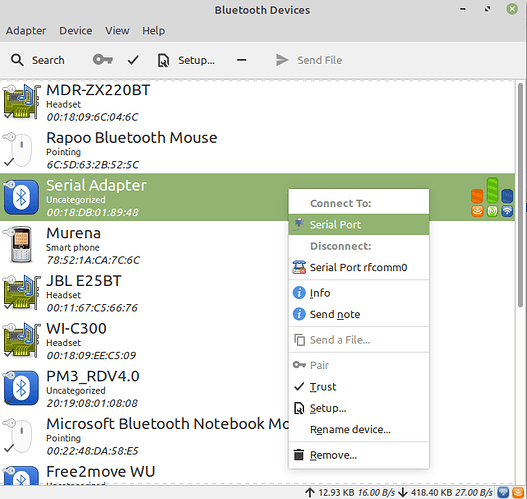Viewport: 527px width, 499px height.
Task: Connect to Serial Port
Action: [x=359, y=224]
